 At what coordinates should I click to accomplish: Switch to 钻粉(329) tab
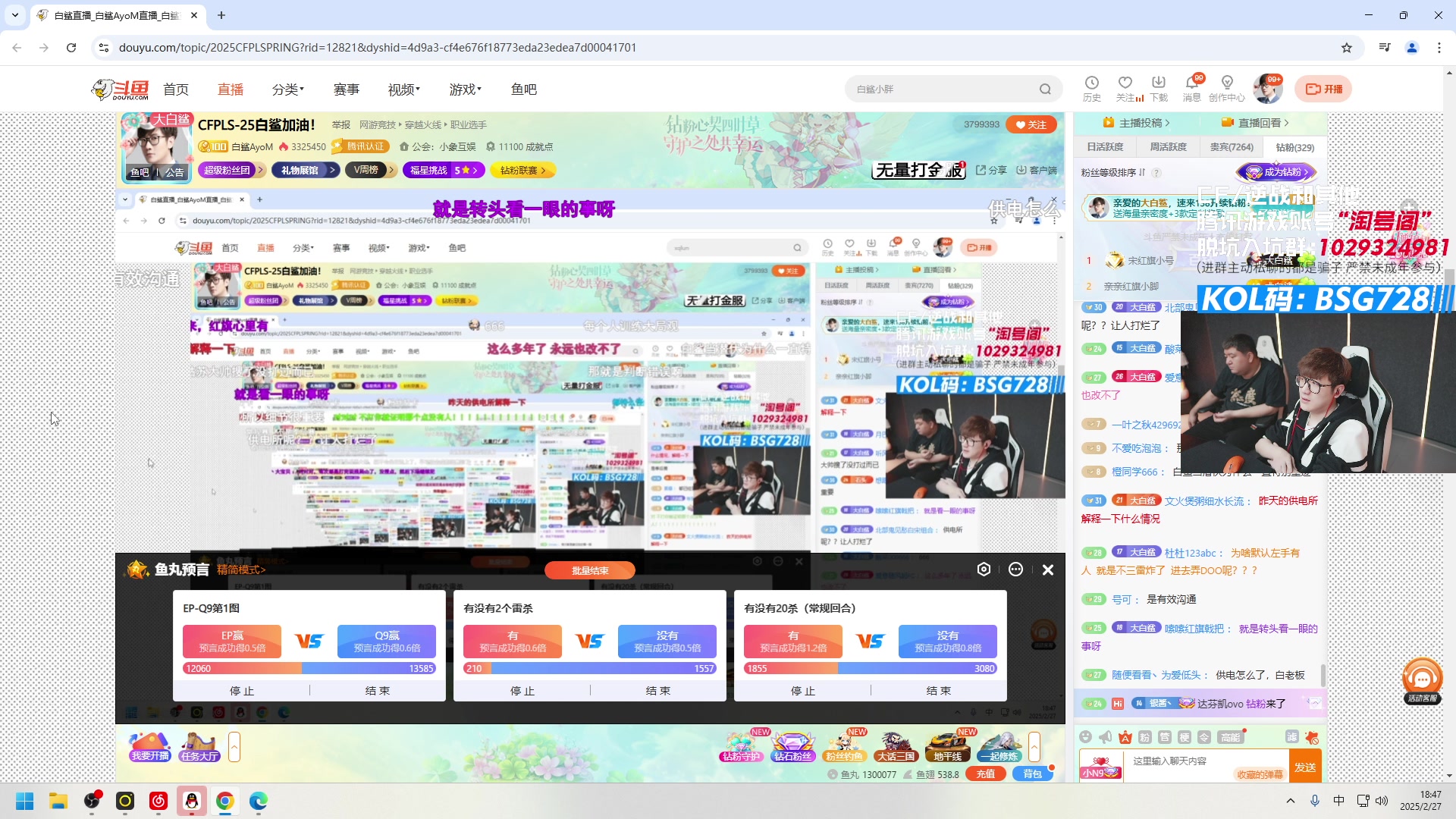click(x=1294, y=147)
